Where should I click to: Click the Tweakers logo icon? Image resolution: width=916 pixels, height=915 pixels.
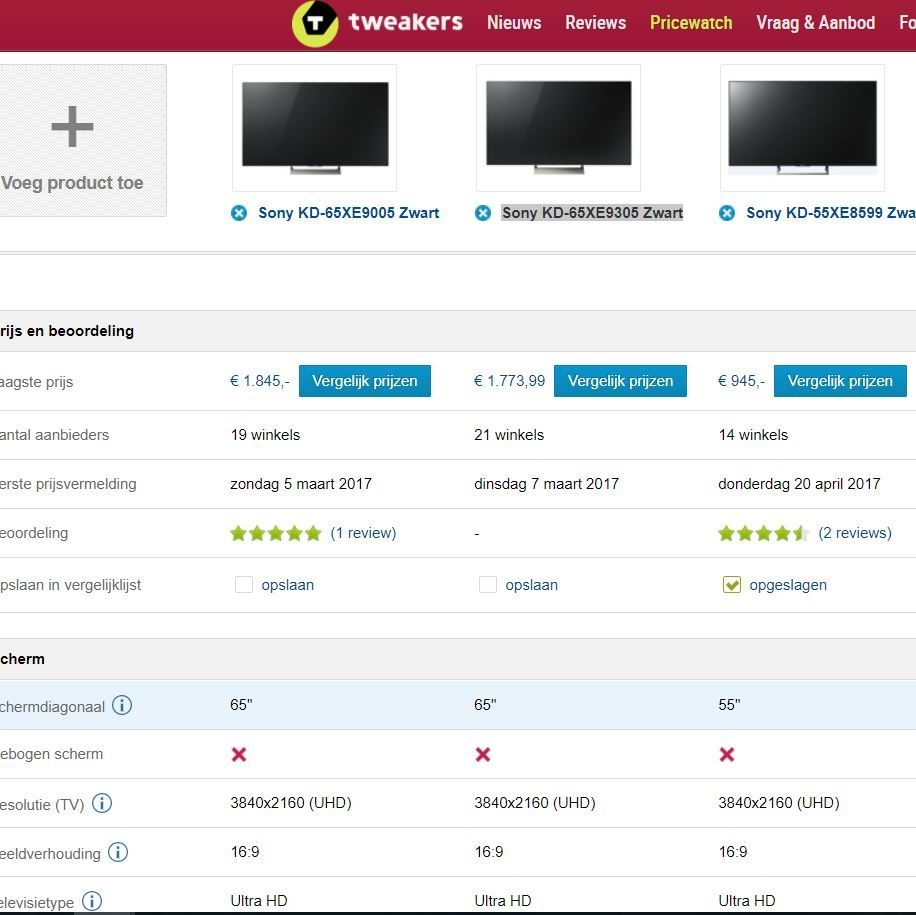pos(315,23)
